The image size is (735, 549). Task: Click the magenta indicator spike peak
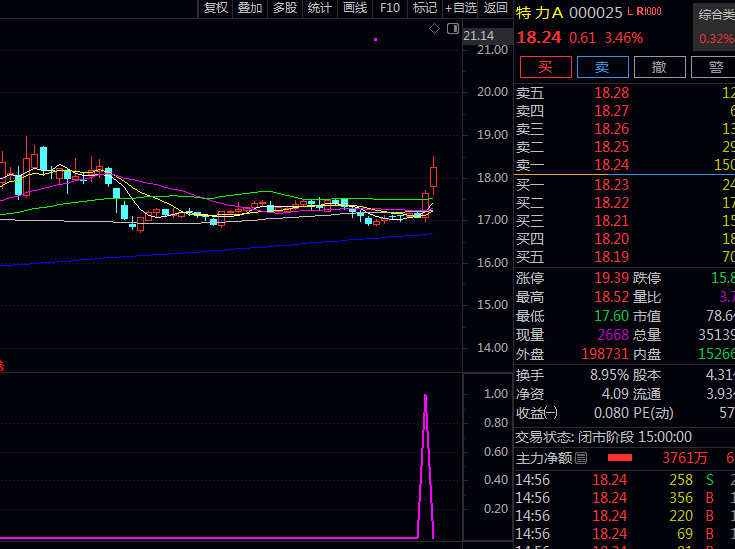click(x=425, y=397)
